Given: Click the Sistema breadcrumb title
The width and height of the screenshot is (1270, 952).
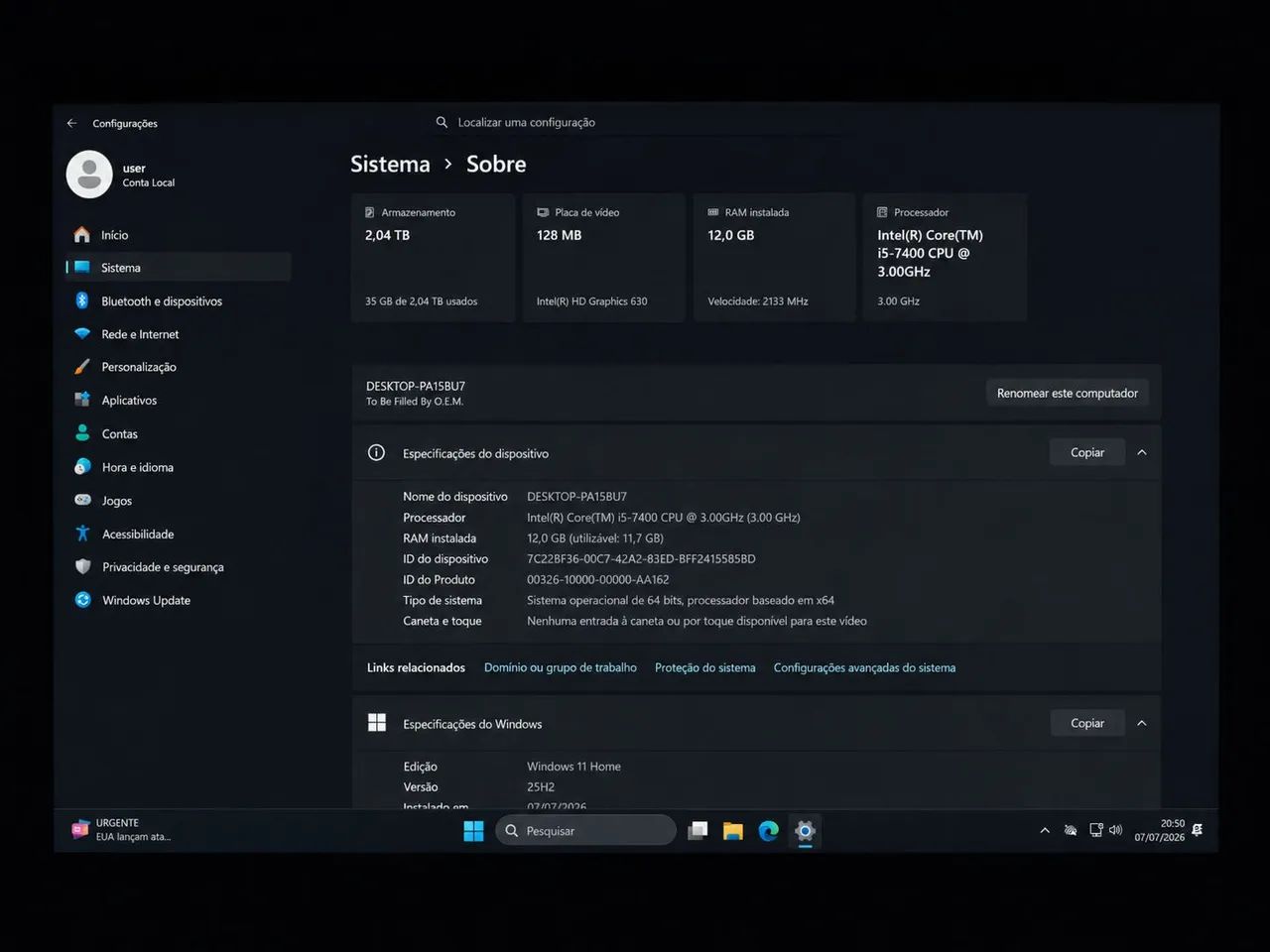Looking at the screenshot, I should (390, 164).
